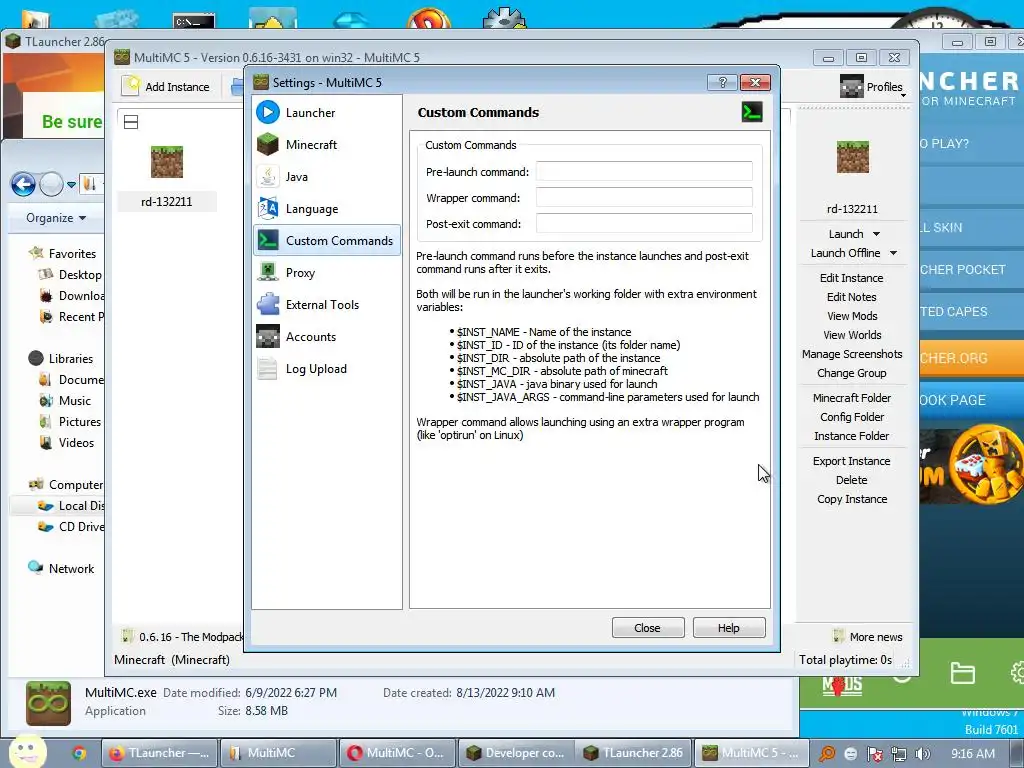Open the Accounts settings page
Image resolution: width=1024 pixels, height=768 pixels.
point(327,336)
